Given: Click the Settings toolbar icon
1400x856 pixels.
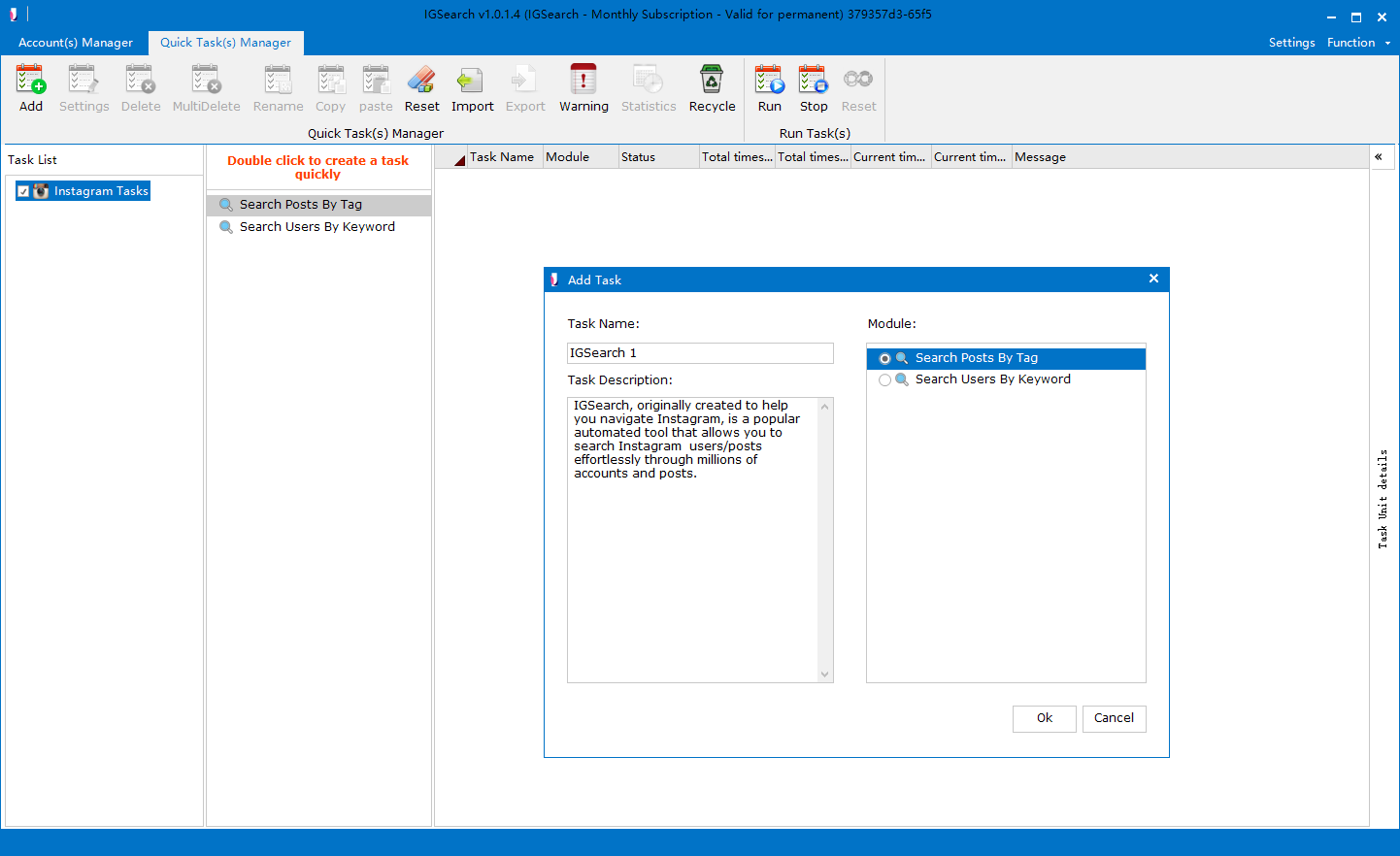Looking at the screenshot, I should pos(83,80).
